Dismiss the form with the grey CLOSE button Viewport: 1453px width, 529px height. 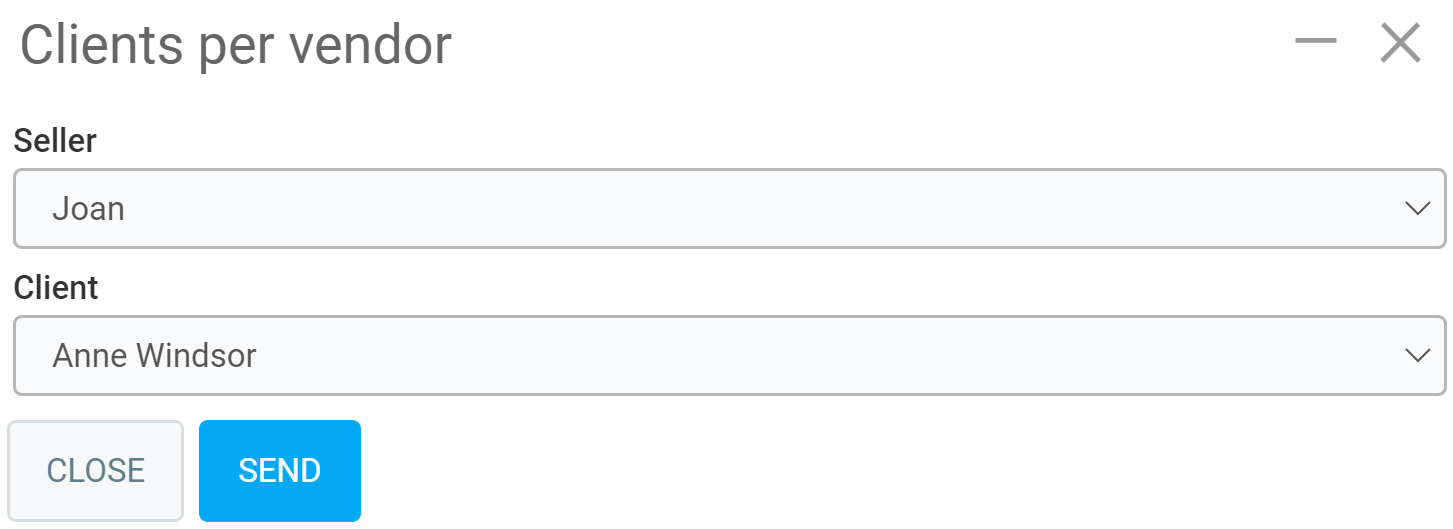pos(96,470)
